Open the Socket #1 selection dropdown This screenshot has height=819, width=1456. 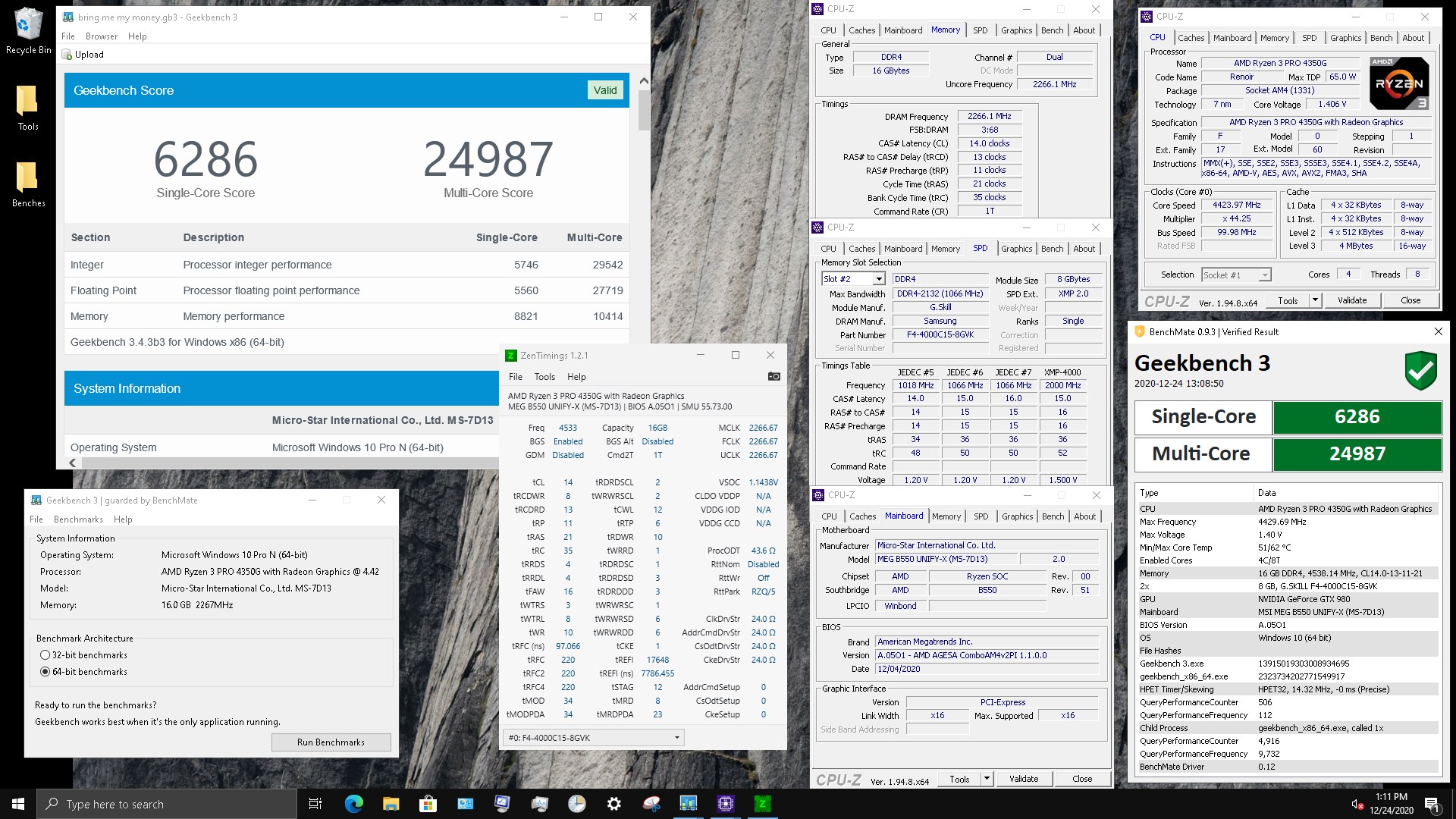tap(1236, 275)
